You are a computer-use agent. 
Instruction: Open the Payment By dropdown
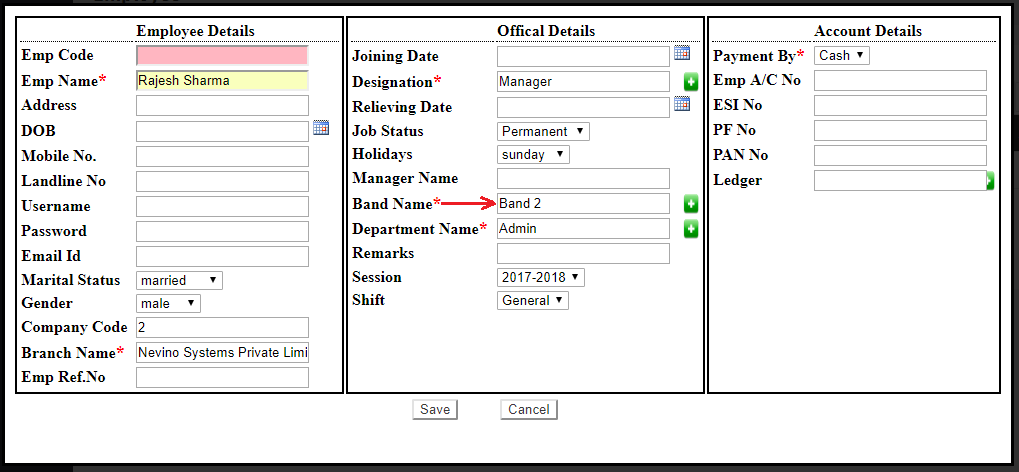(841, 56)
